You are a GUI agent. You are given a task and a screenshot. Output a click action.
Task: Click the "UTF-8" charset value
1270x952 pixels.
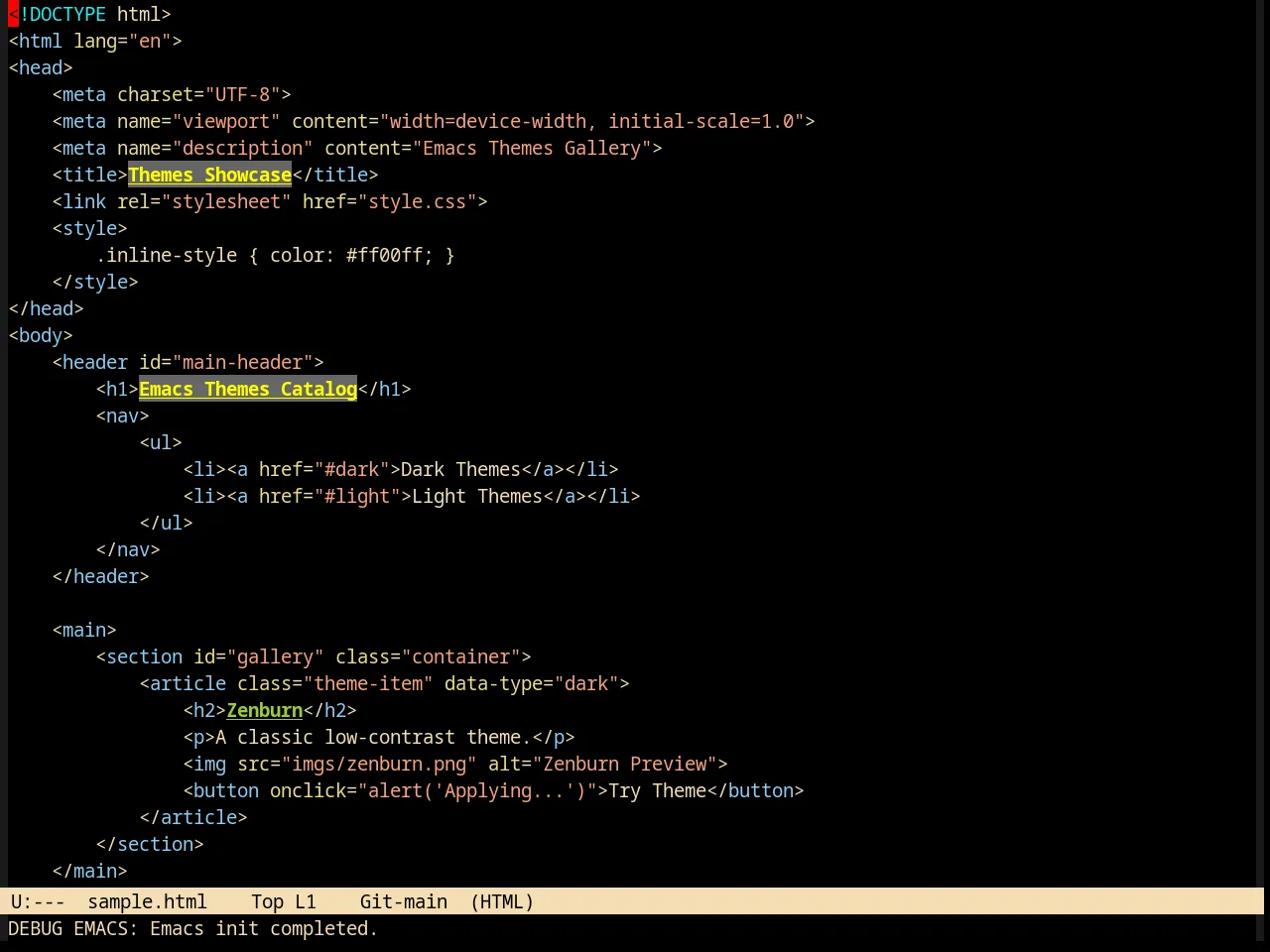[x=242, y=94]
